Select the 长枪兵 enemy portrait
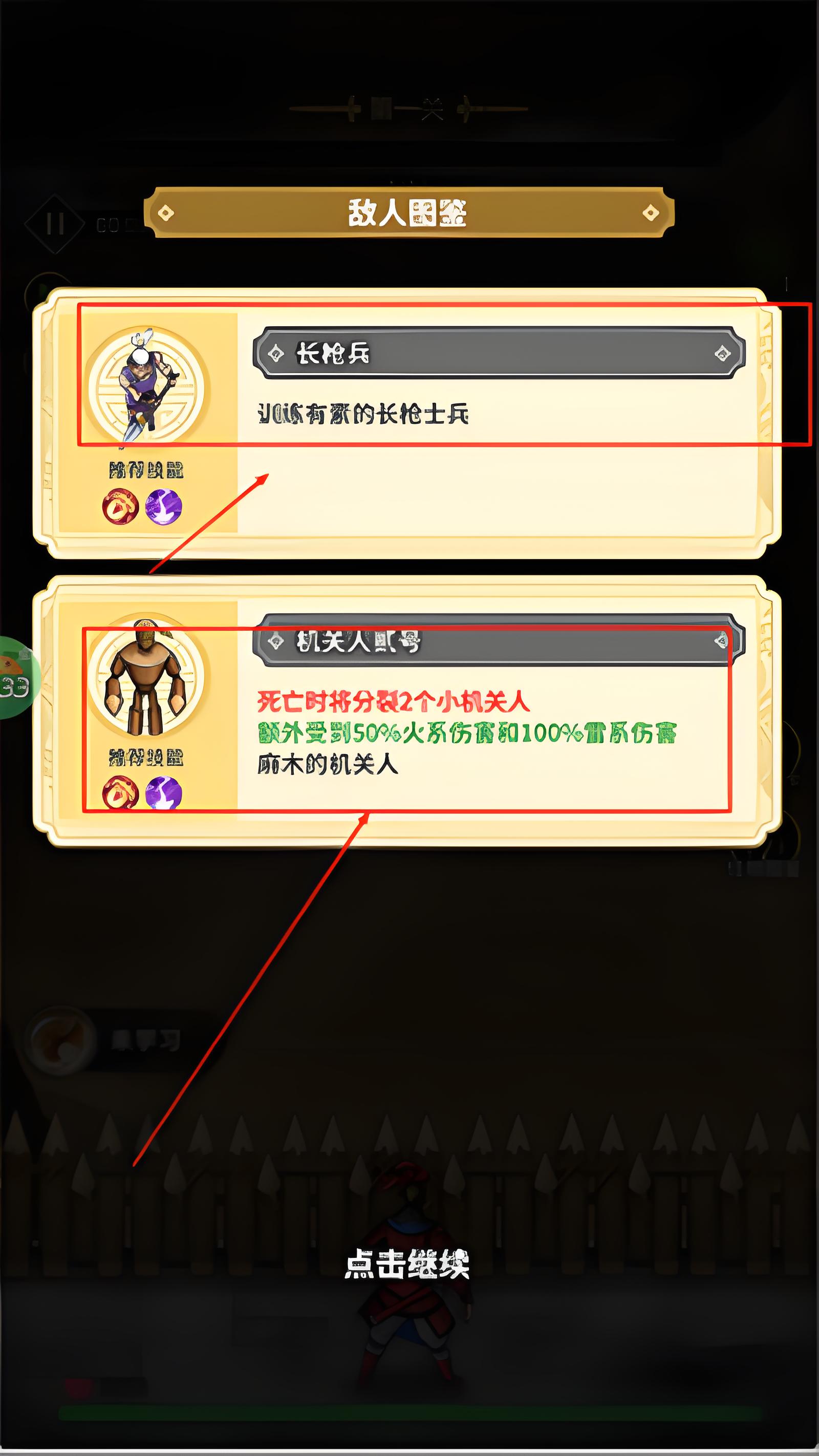This screenshot has width=819, height=1456. (x=147, y=385)
